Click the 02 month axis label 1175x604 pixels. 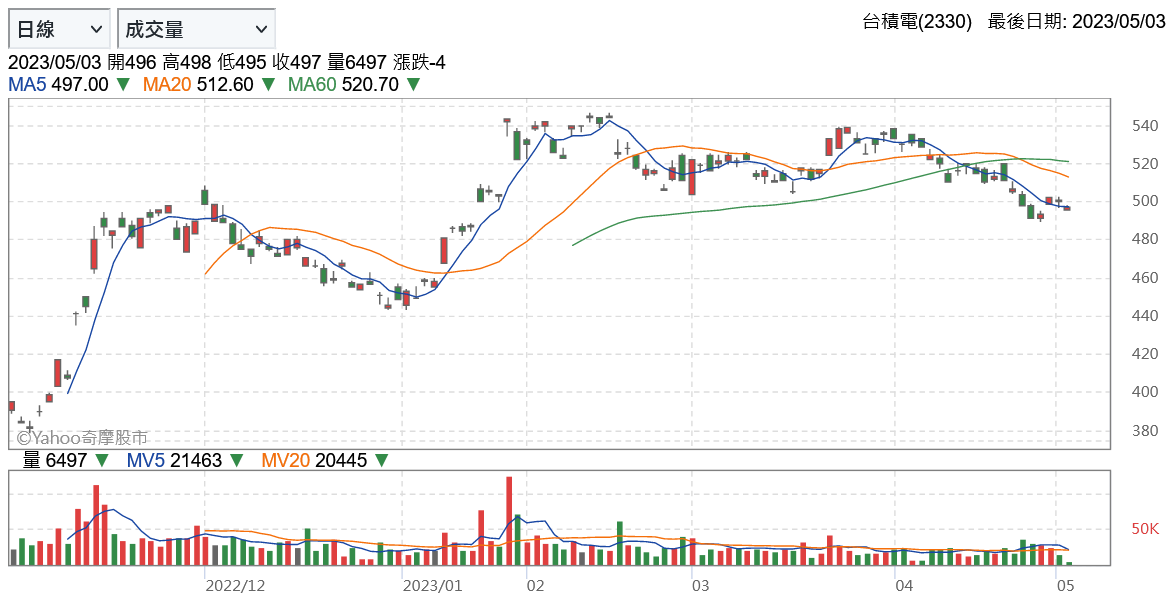point(535,585)
